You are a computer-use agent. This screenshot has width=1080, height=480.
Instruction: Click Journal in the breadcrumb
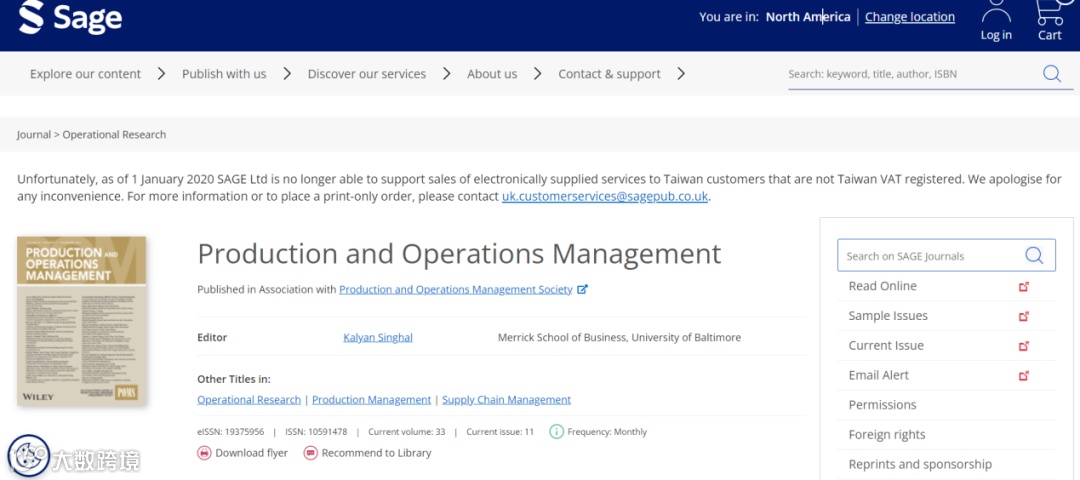click(x=34, y=134)
